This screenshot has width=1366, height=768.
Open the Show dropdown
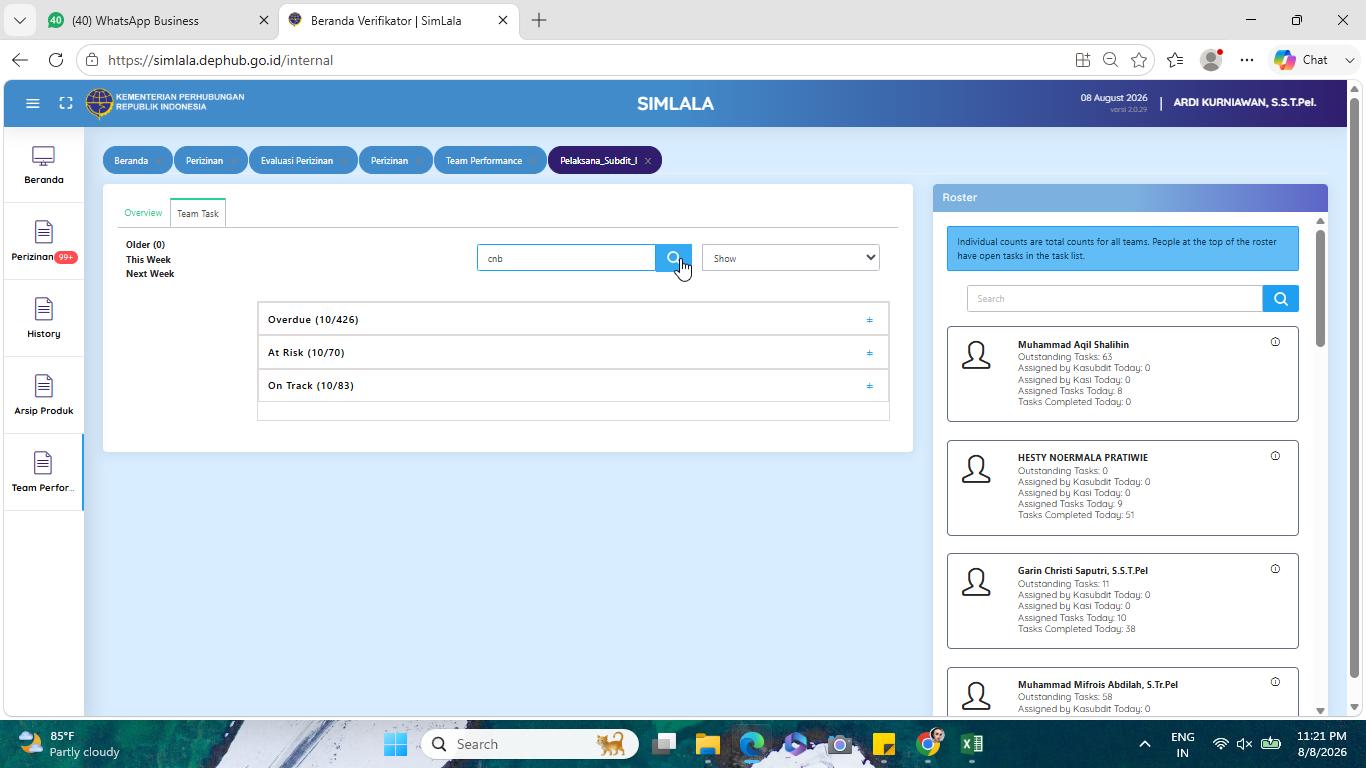click(x=790, y=258)
